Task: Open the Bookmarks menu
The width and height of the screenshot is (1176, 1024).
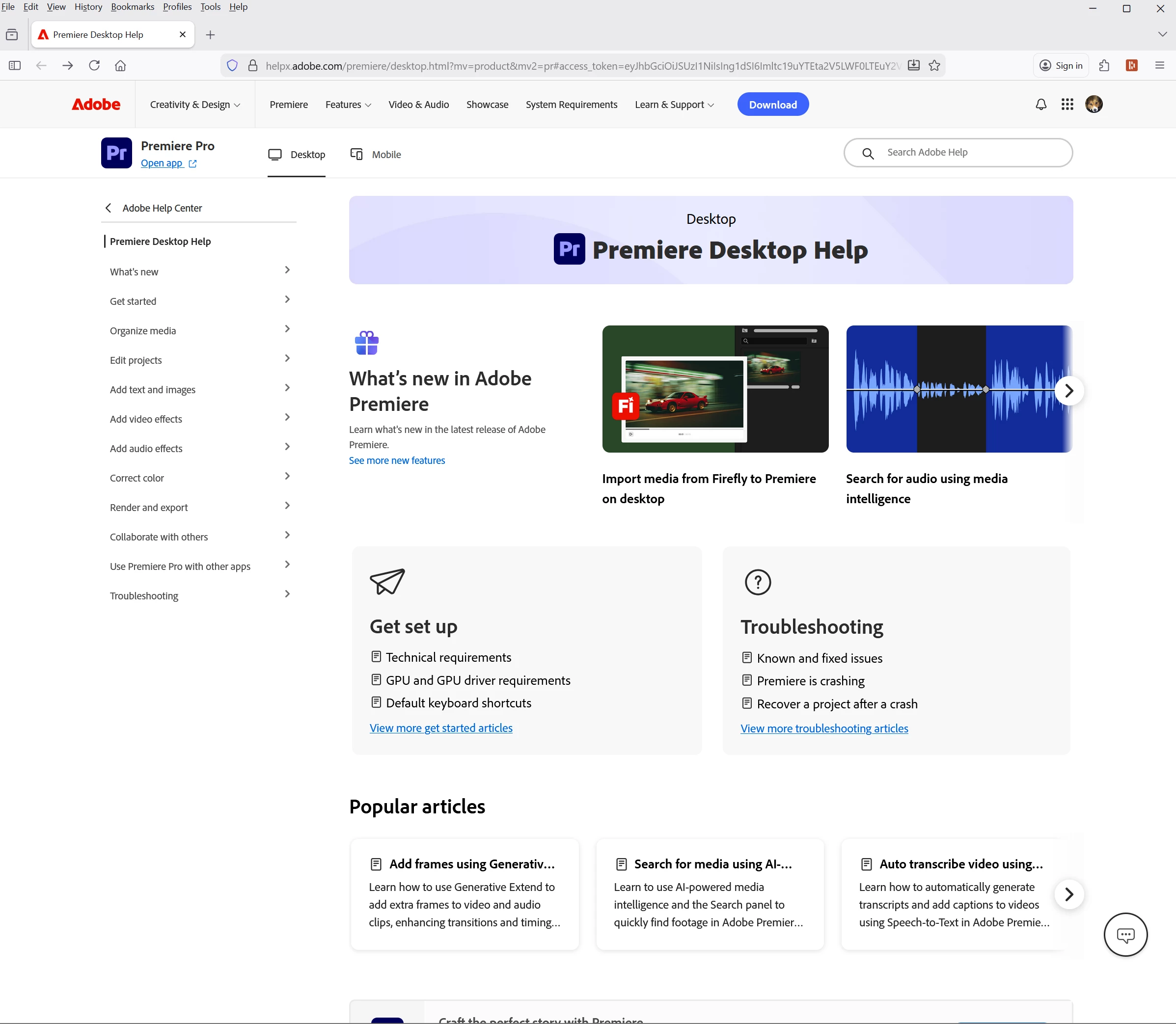Action: pos(133,7)
